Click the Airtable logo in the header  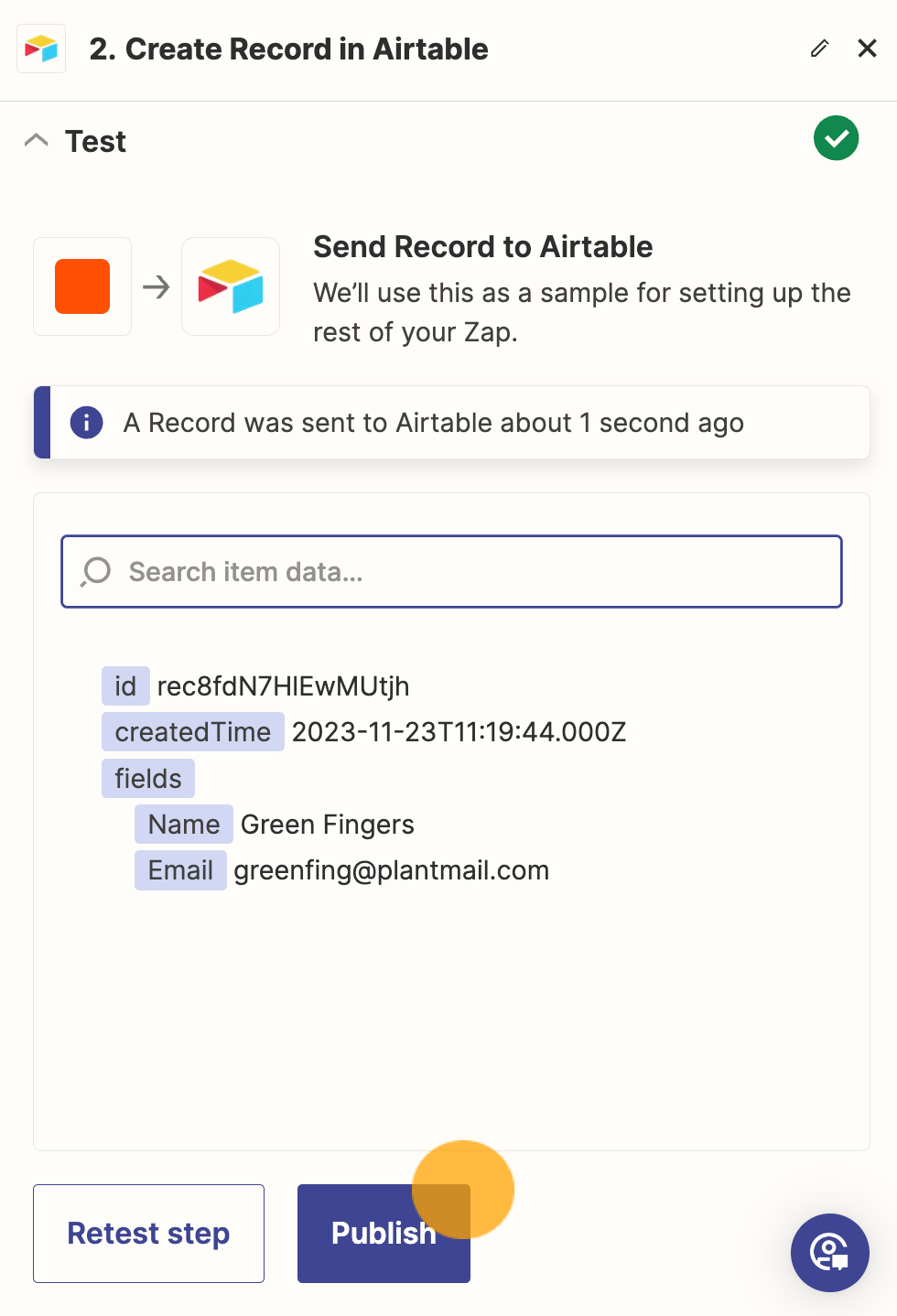(x=41, y=49)
